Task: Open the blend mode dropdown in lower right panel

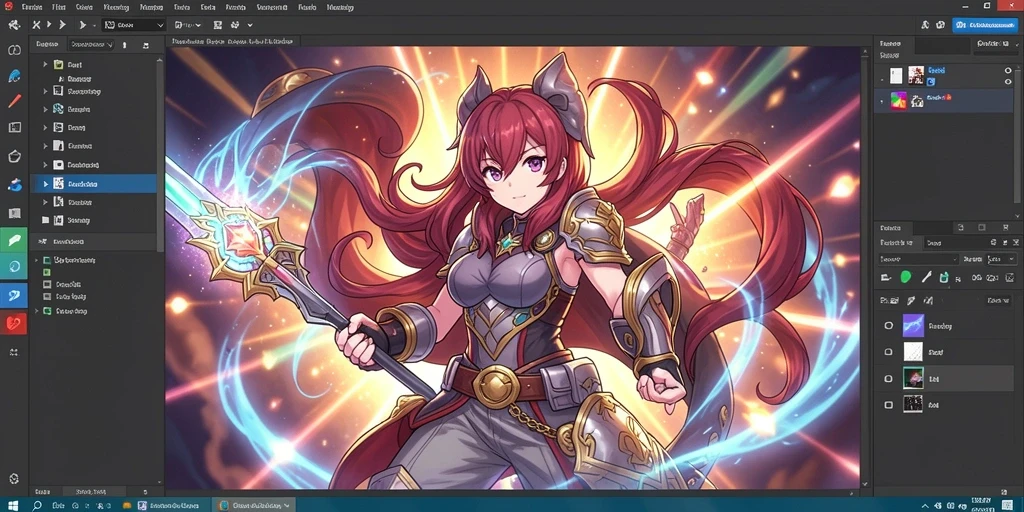Action: [919, 259]
